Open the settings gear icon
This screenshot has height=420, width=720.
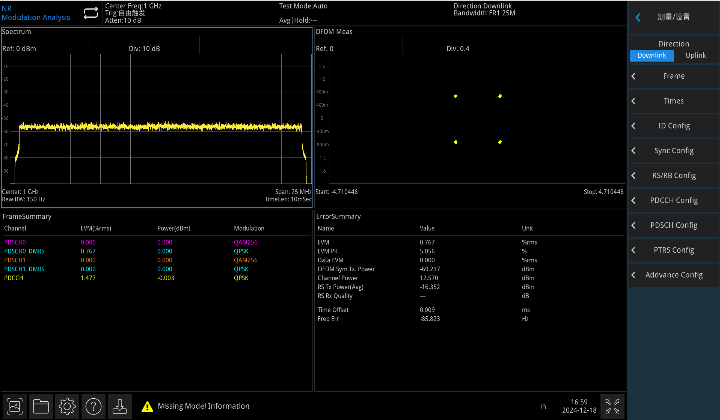pos(67,406)
